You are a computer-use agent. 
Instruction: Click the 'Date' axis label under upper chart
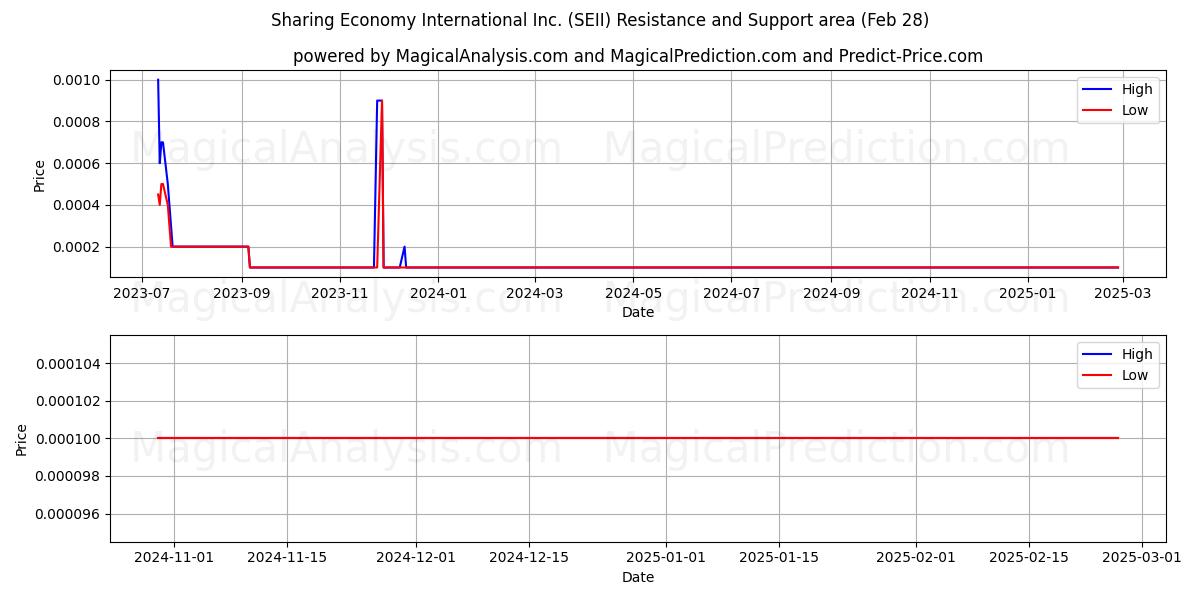pos(638,312)
